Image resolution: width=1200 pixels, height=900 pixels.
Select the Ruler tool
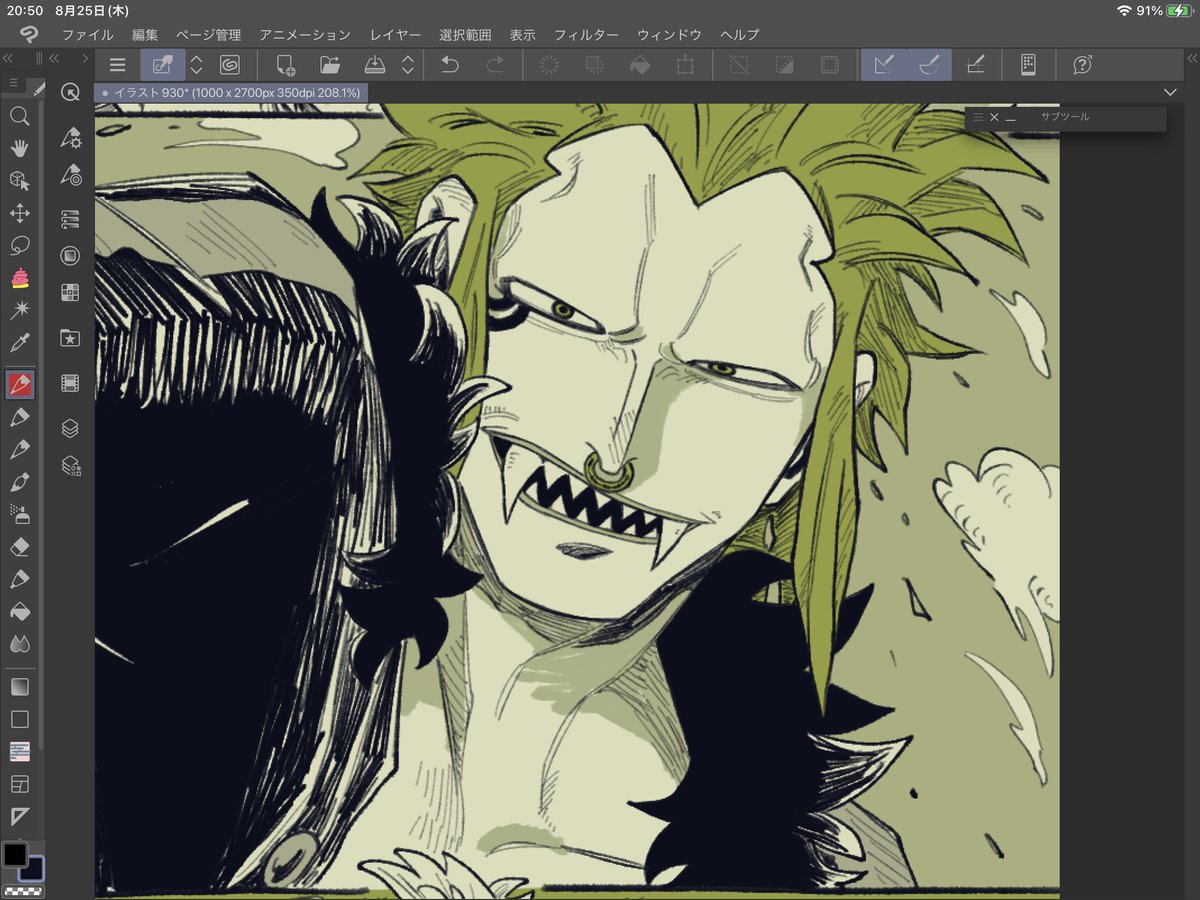[19, 816]
